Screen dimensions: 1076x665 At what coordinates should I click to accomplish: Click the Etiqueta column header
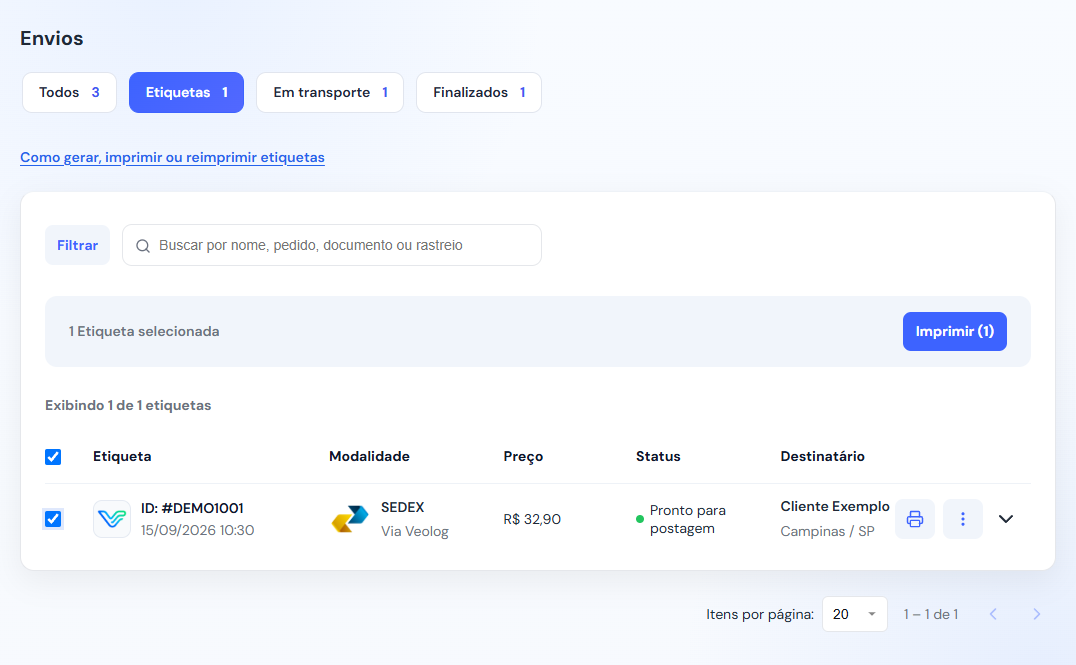[122, 456]
